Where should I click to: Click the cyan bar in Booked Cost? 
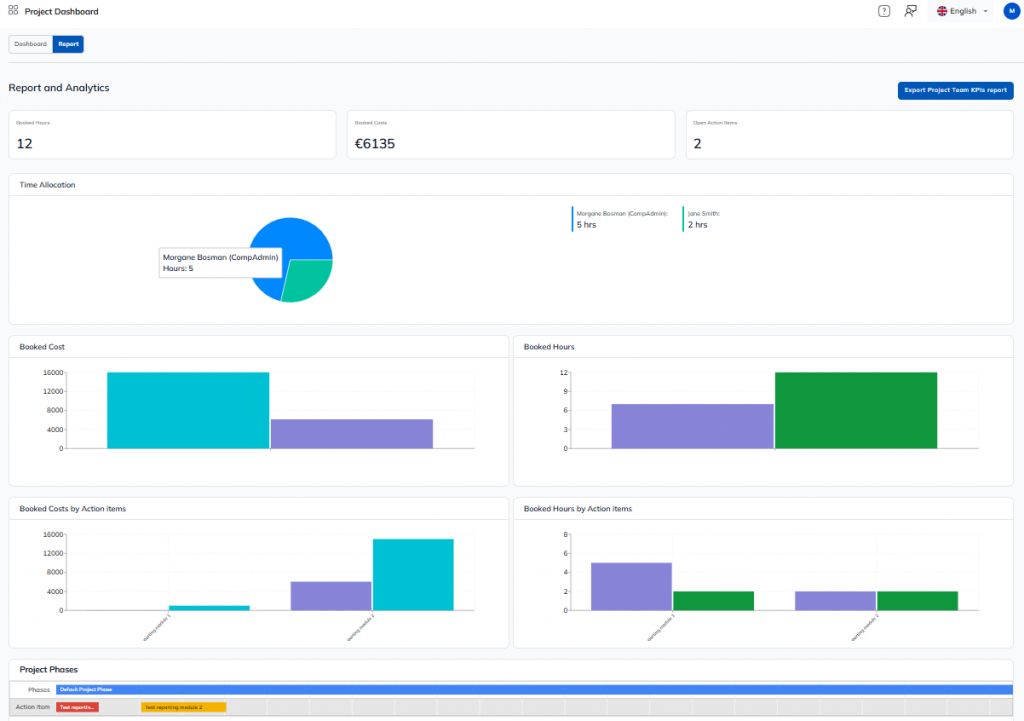(188, 410)
